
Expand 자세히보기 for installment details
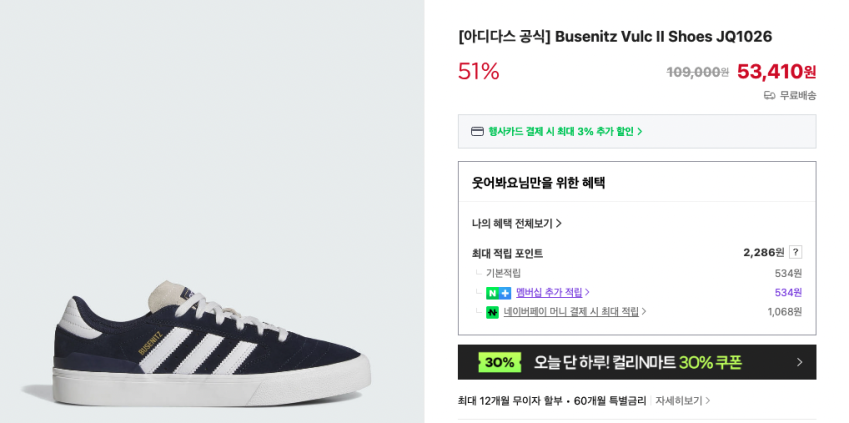682,401
